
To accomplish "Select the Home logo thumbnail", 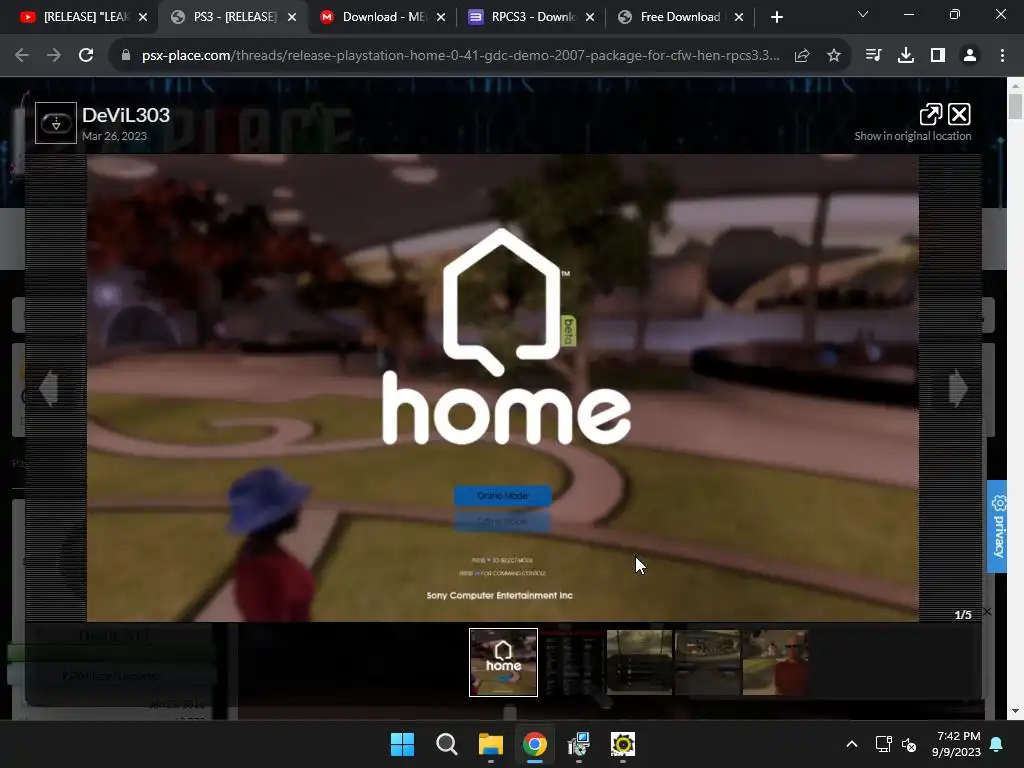I will click(x=504, y=662).
